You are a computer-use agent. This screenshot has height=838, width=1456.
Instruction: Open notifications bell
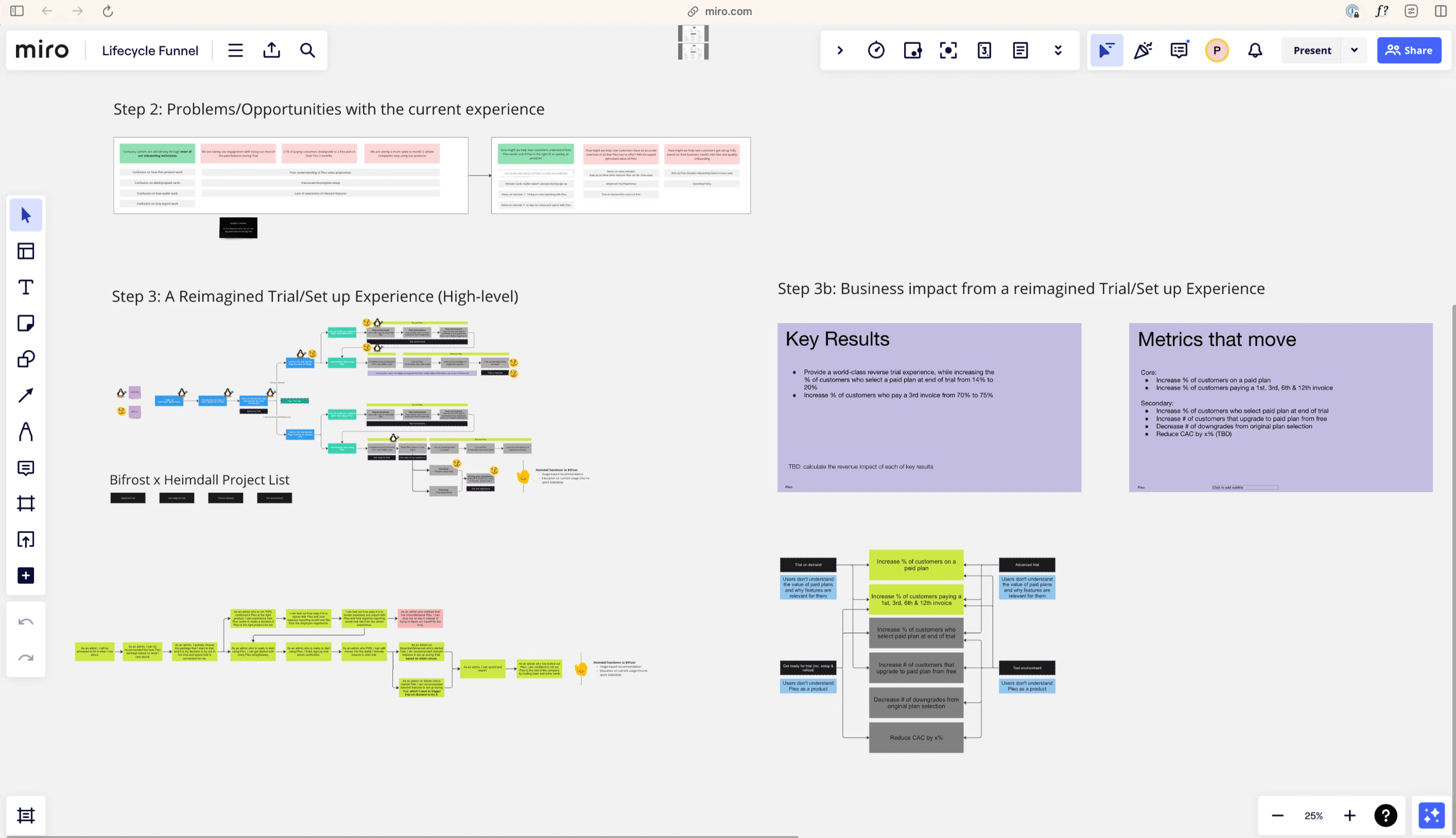coord(1255,50)
